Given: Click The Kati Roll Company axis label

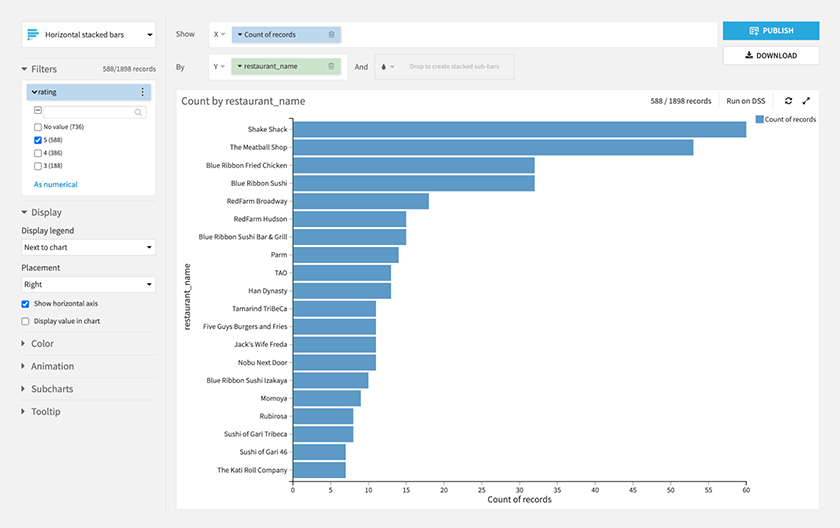Looking at the screenshot, I should (x=252, y=470).
